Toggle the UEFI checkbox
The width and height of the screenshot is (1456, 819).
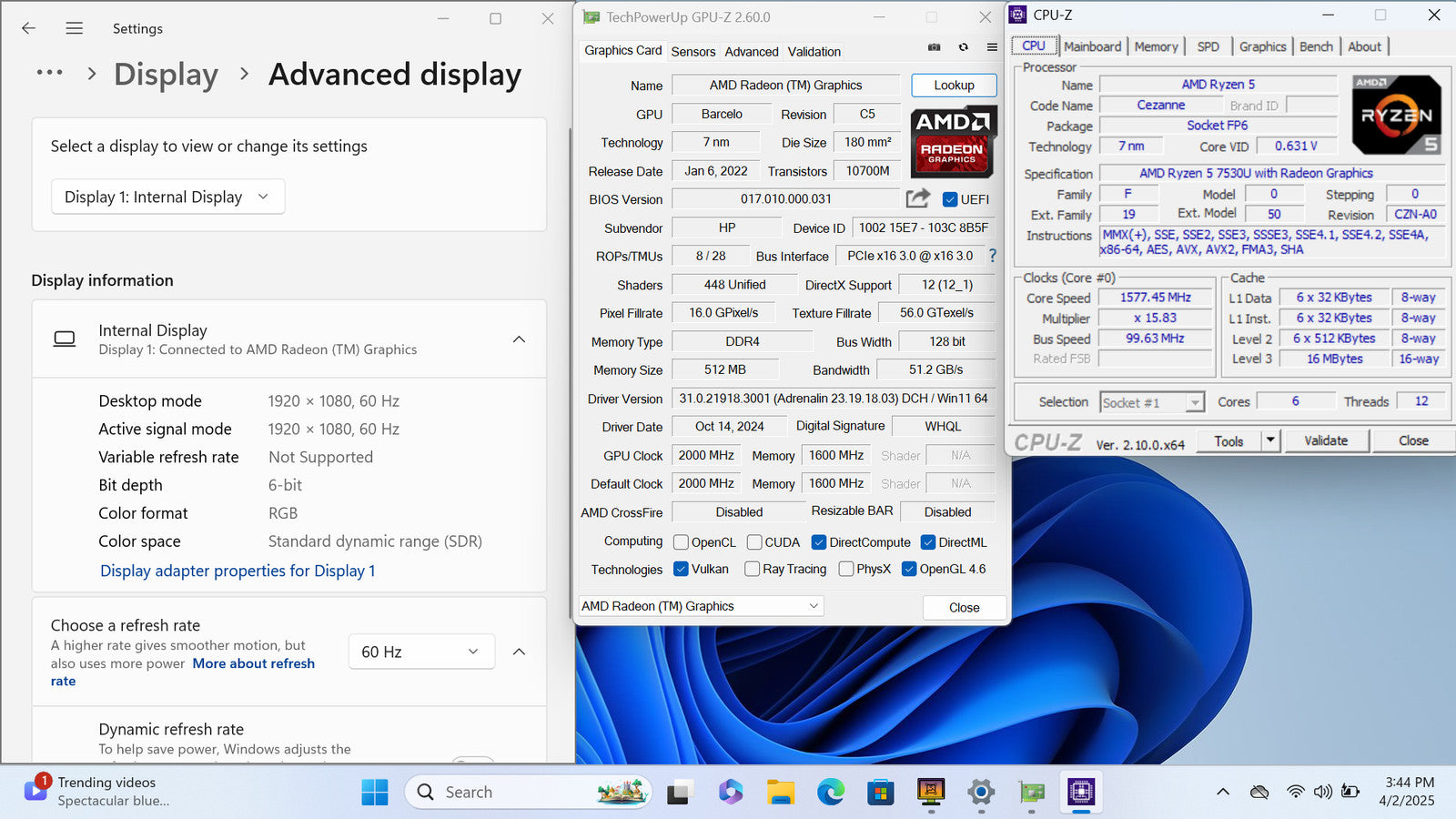(x=950, y=199)
